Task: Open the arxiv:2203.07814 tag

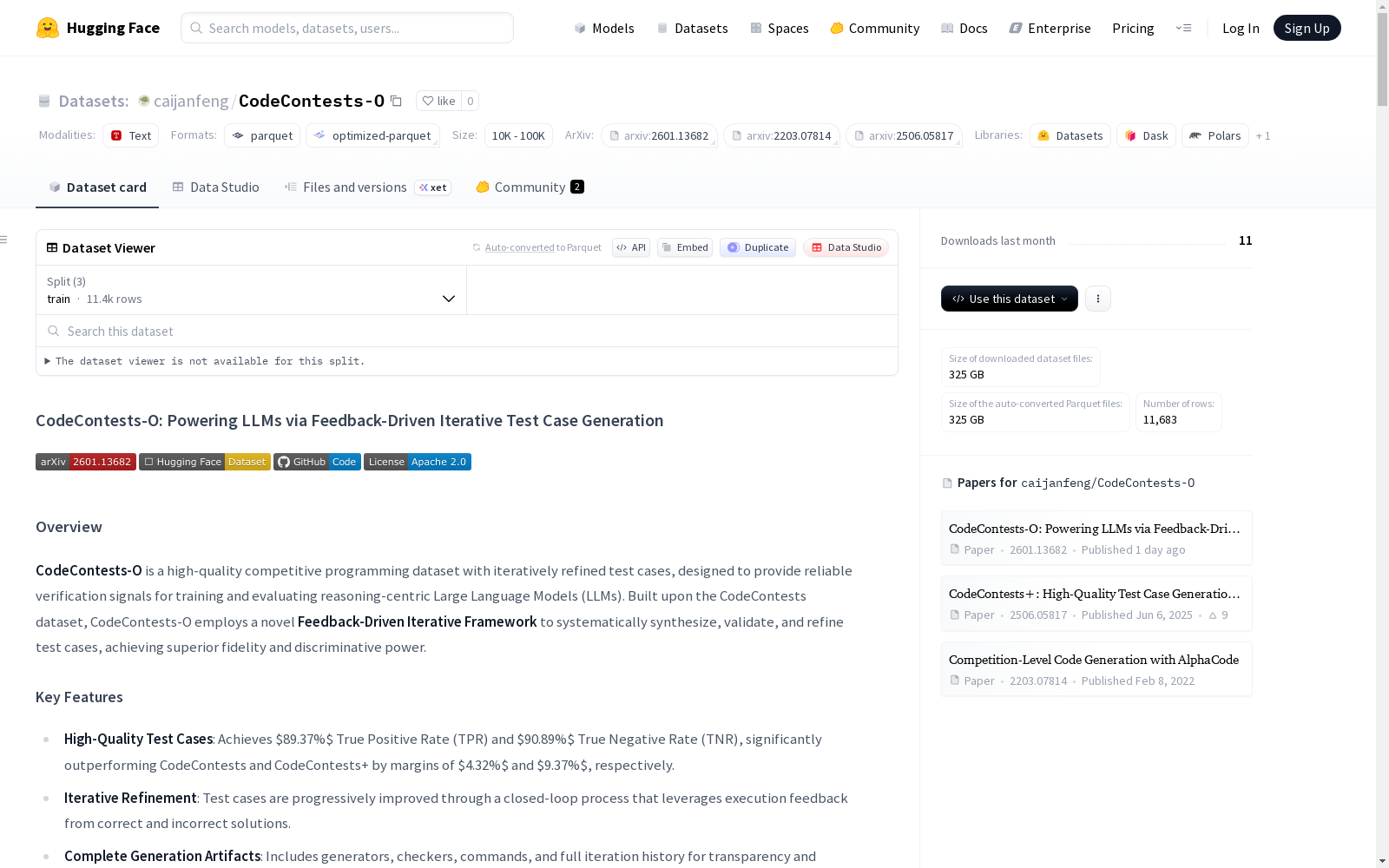Action: point(781,135)
